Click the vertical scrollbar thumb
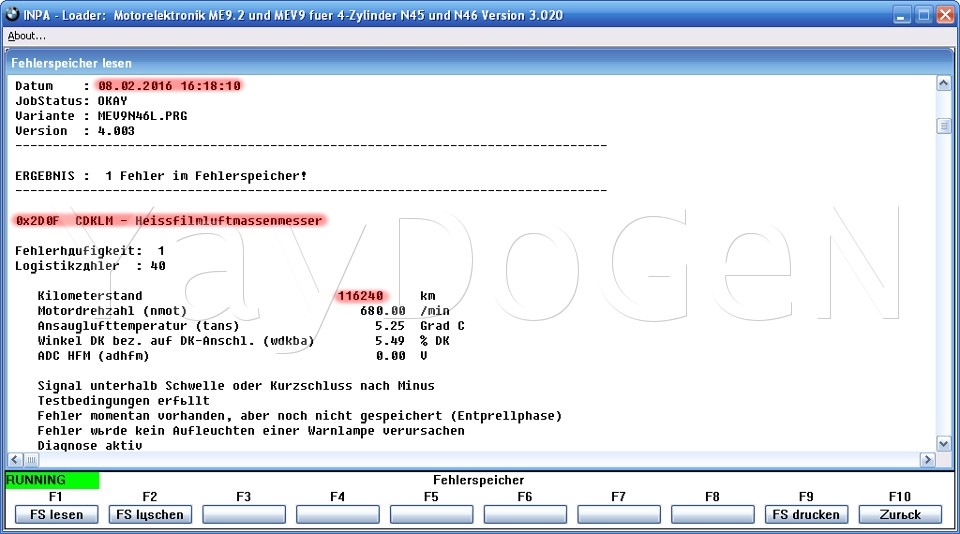 (x=943, y=126)
